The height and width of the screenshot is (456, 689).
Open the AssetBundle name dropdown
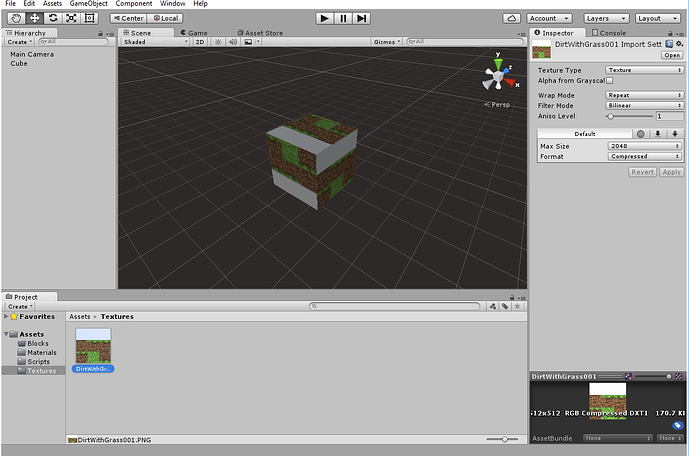[x=618, y=438]
